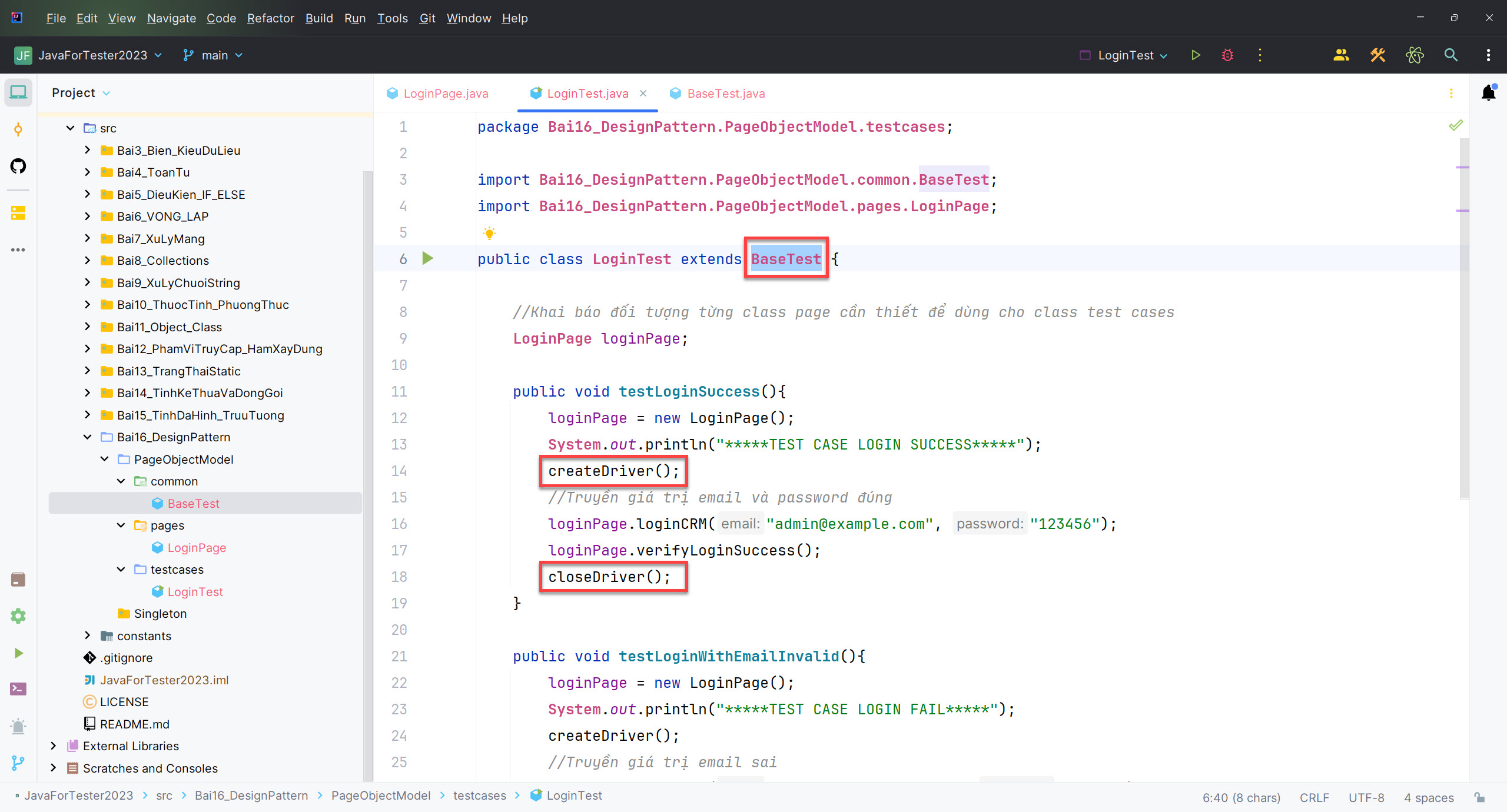This screenshot has height=812, width=1507.
Task: Click the CRLF line separator widget
Action: point(1314,798)
